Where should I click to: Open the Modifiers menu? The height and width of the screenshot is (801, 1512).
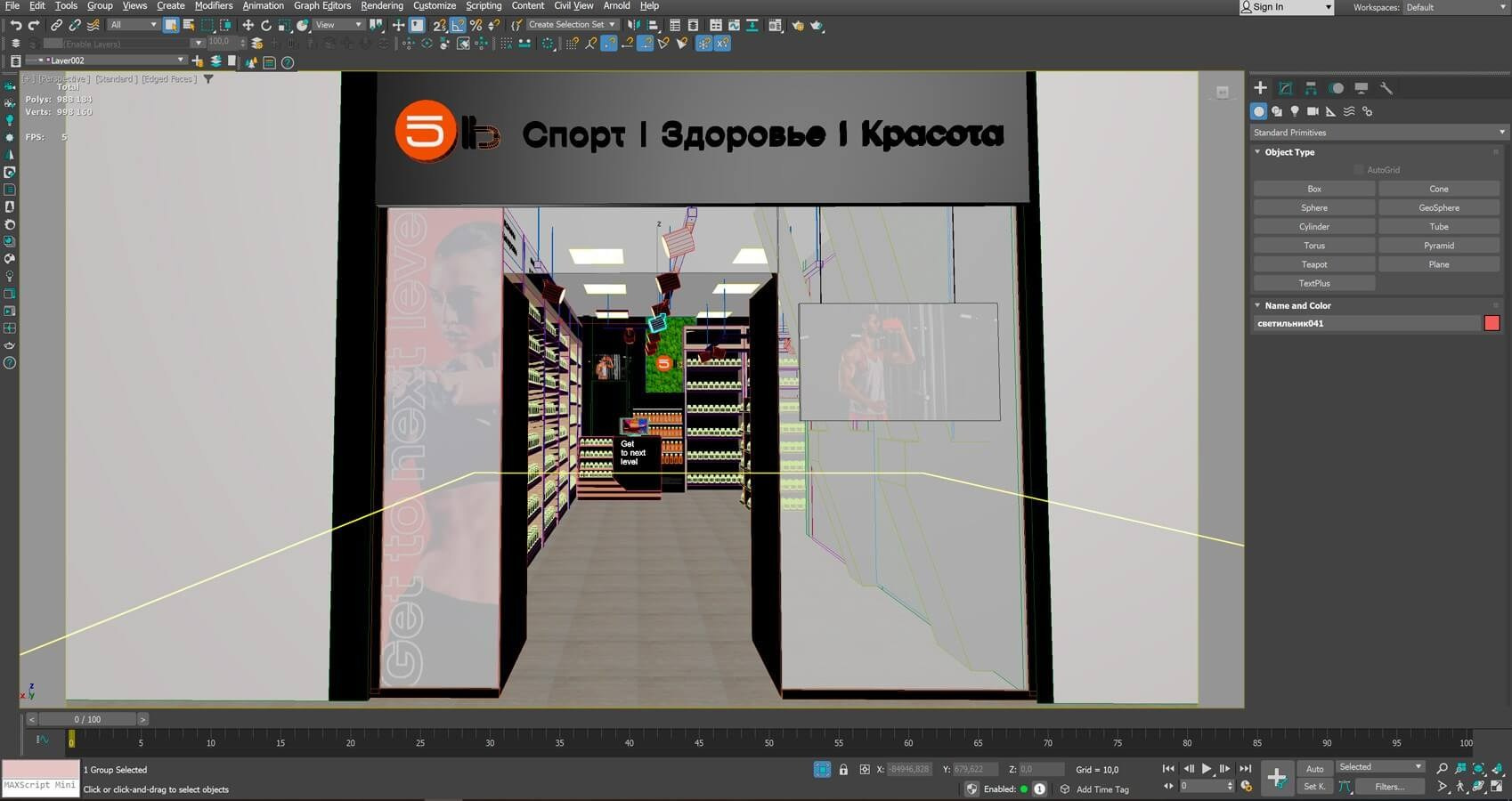click(x=214, y=6)
